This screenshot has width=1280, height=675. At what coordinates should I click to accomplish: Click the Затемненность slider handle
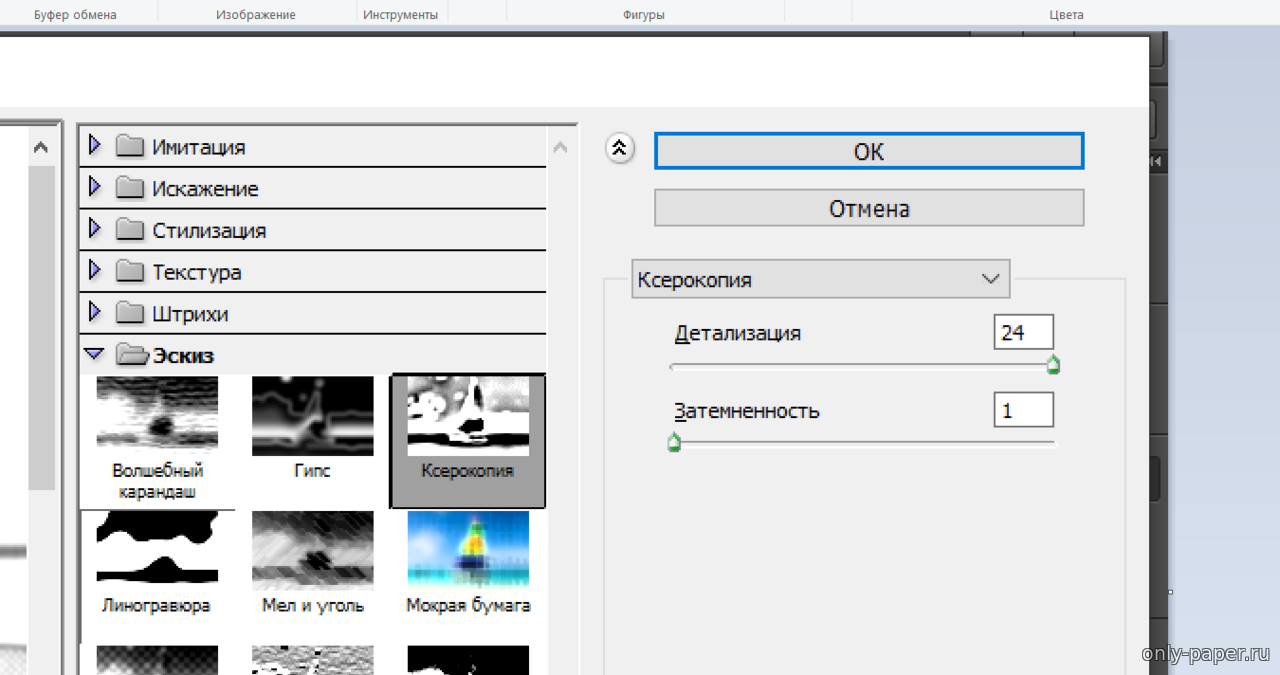click(x=674, y=442)
